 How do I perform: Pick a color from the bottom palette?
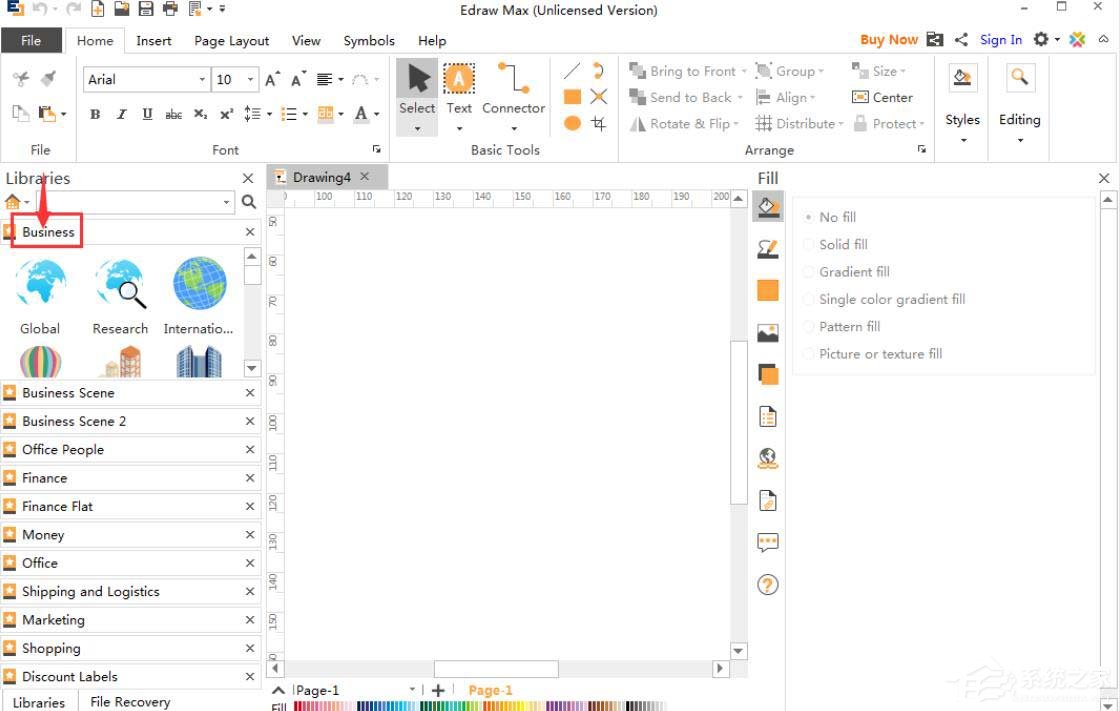(x=500, y=706)
